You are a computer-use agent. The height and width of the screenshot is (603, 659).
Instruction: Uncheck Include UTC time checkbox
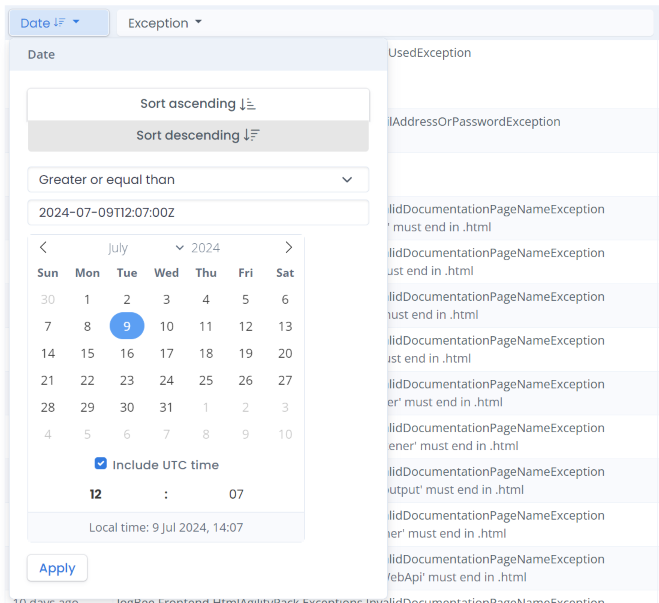[x=101, y=464]
